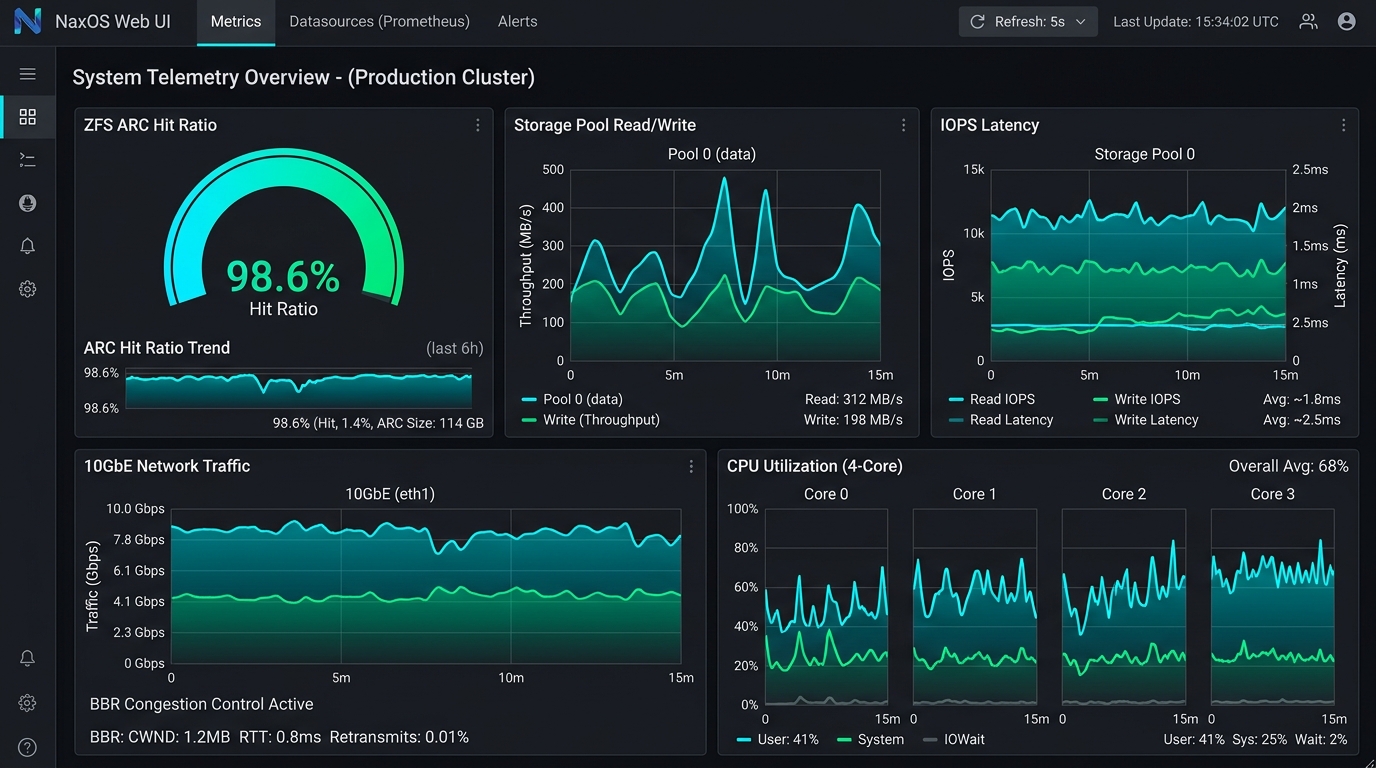Open the upper gear settings icon in sidebar
Screen dimensions: 1376x768
pos(28,289)
